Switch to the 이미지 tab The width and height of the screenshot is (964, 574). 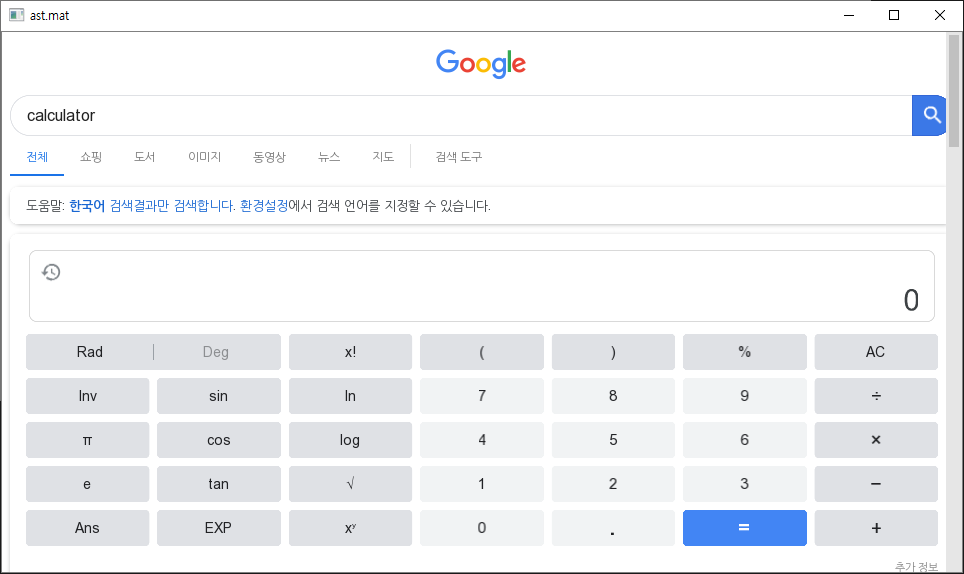click(x=204, y=157)
